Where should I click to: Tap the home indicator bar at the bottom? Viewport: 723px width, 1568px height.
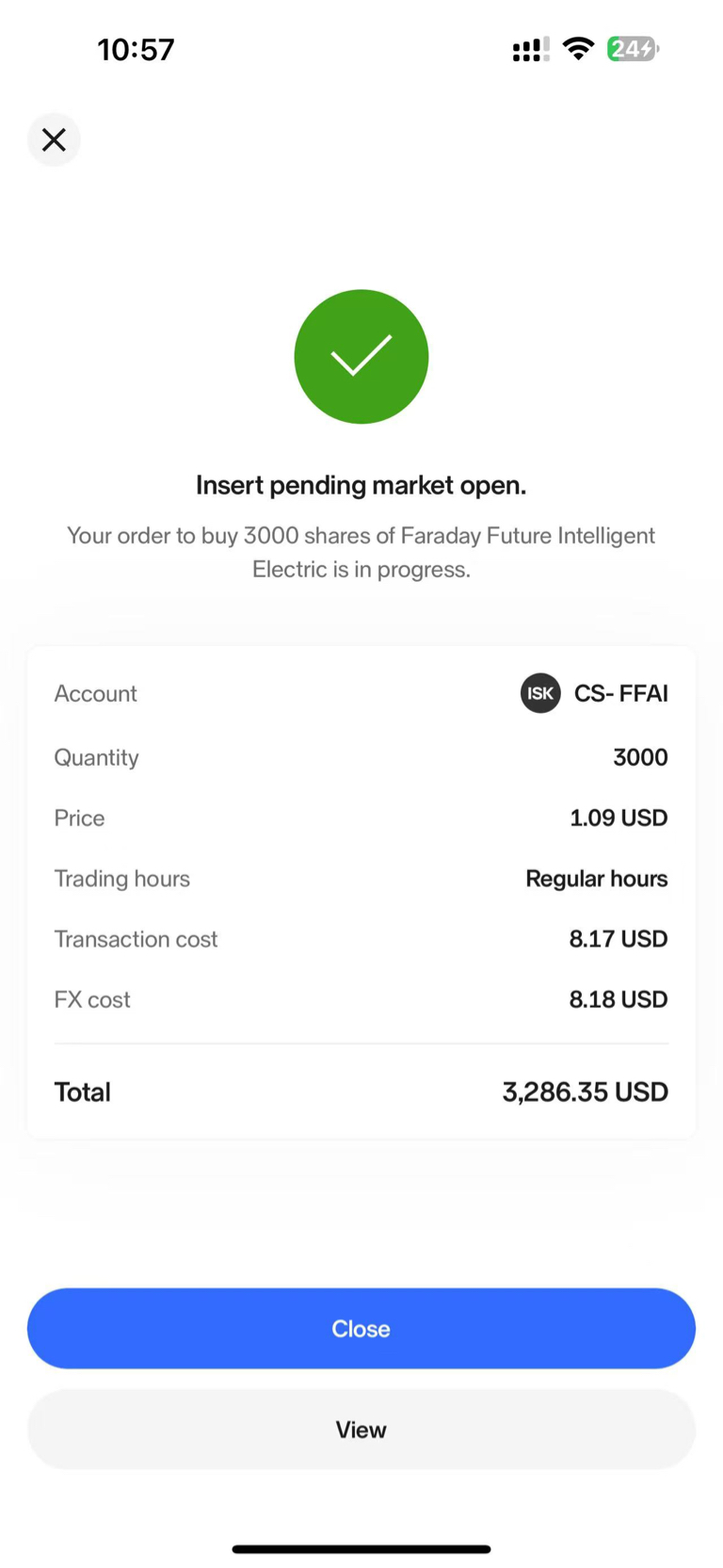click(x=361, y=1548)
